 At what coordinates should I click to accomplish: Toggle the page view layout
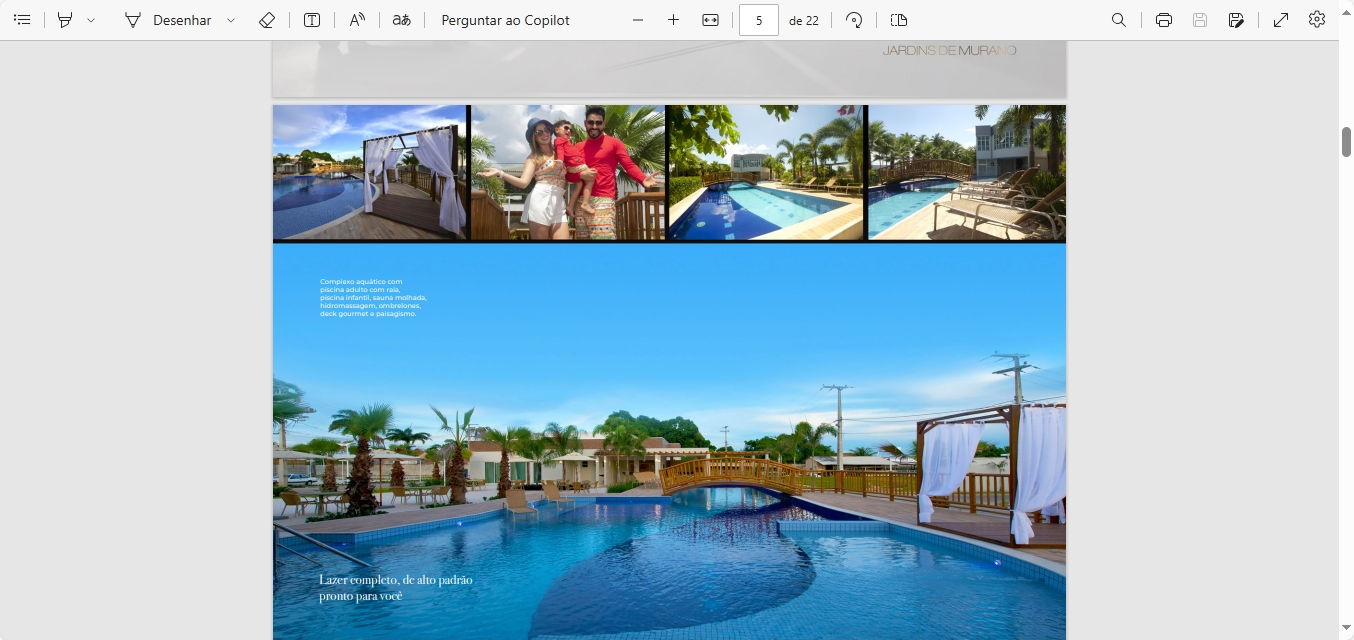click(x=898, y=20)
